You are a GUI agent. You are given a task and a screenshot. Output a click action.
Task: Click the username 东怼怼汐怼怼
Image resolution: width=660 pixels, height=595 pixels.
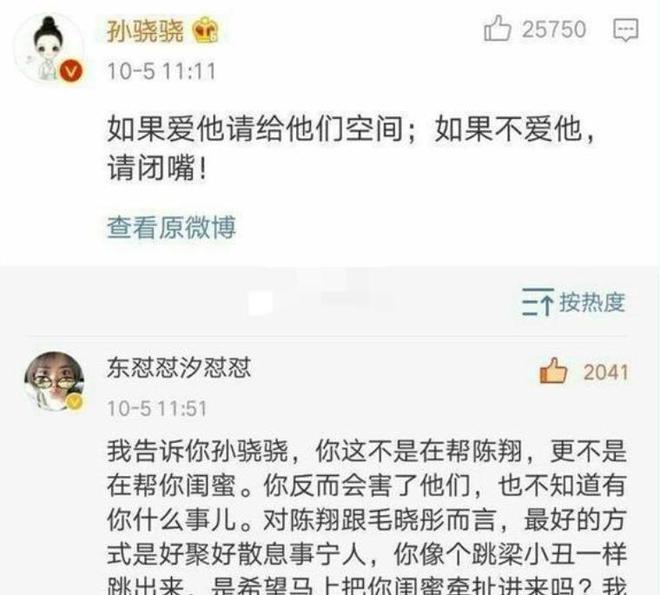[x=179, y=368]
